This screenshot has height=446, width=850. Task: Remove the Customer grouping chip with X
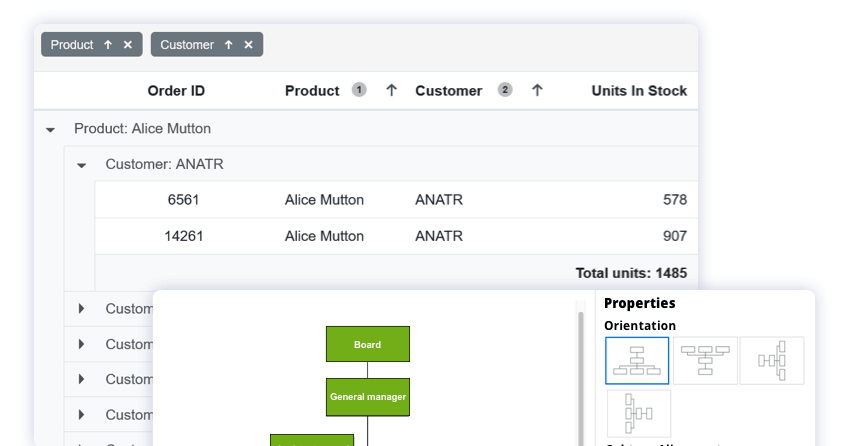[x=249, y=45]
